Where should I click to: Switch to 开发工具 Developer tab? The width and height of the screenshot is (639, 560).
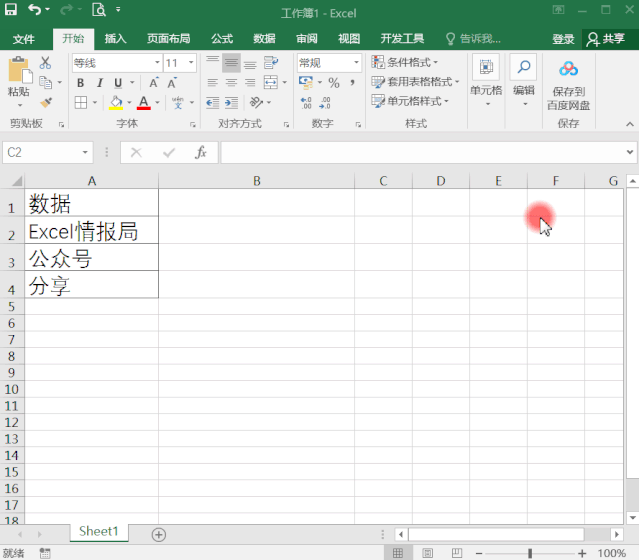point(402,39)
